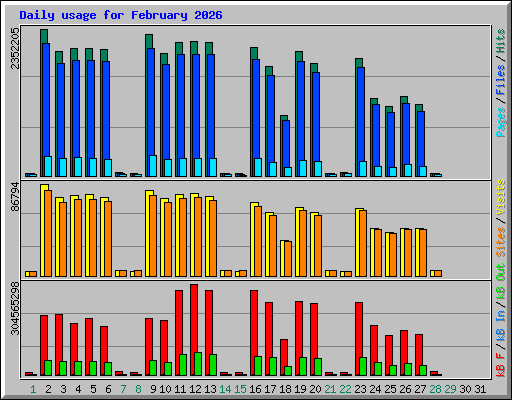Click day 7 on the x-axis
The width and height of the screenshot is (512, 400).
(123, 389)
